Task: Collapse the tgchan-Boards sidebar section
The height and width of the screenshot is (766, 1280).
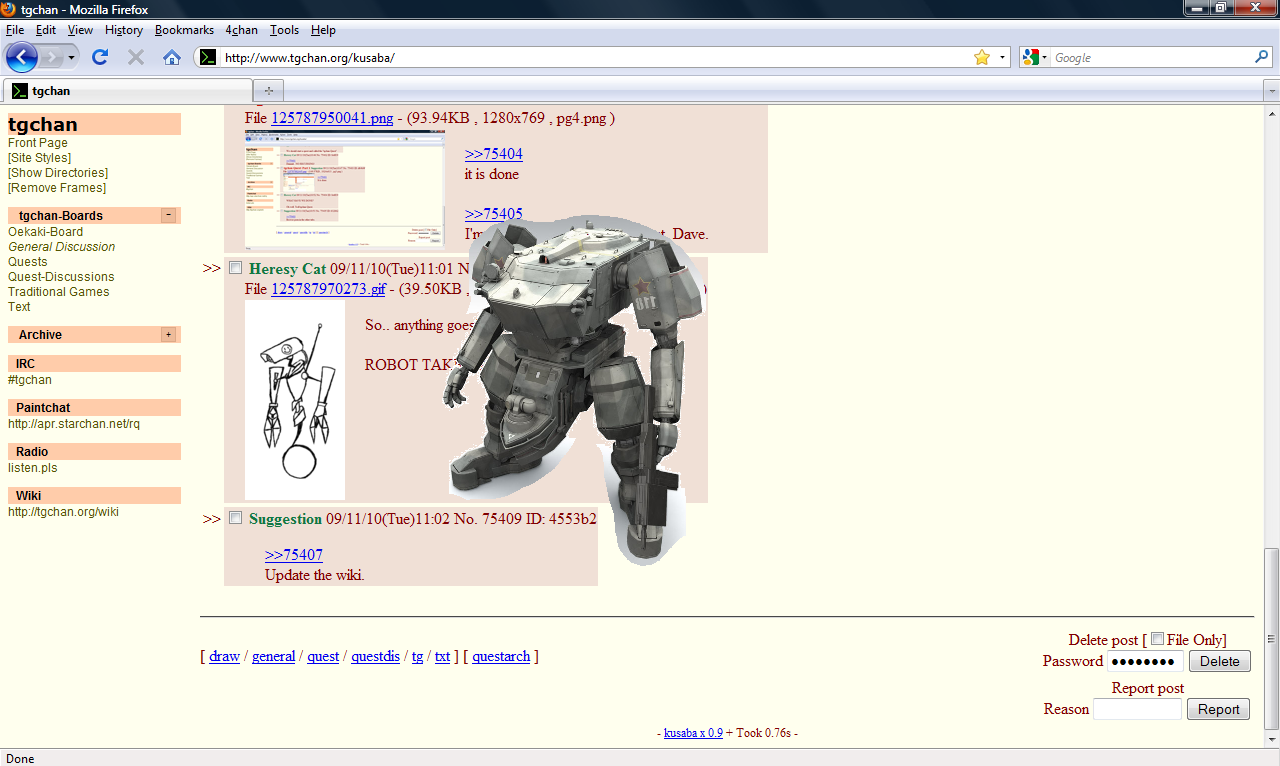Action: (168, 215)
